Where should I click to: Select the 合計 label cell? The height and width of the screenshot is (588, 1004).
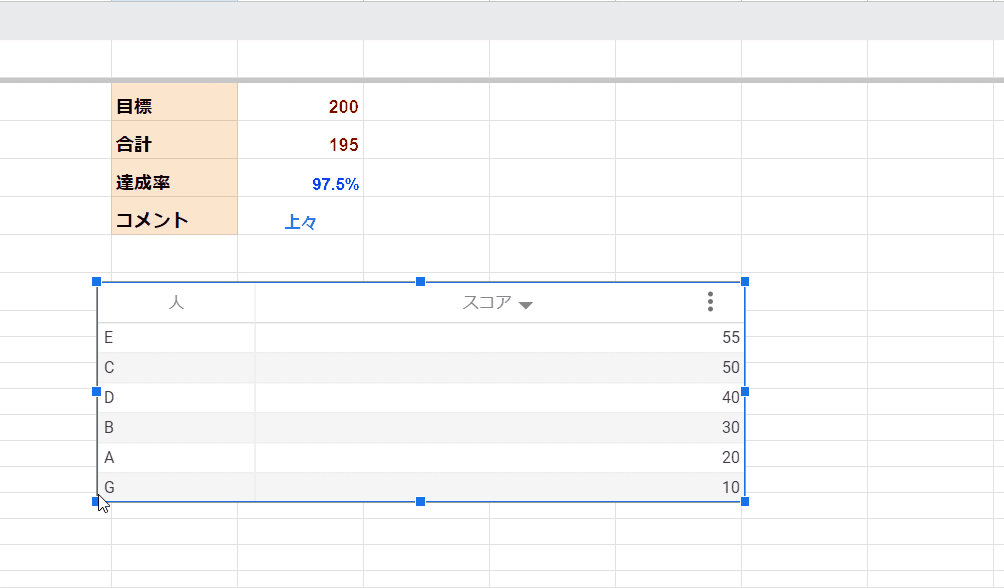click(x=174, y=140)
